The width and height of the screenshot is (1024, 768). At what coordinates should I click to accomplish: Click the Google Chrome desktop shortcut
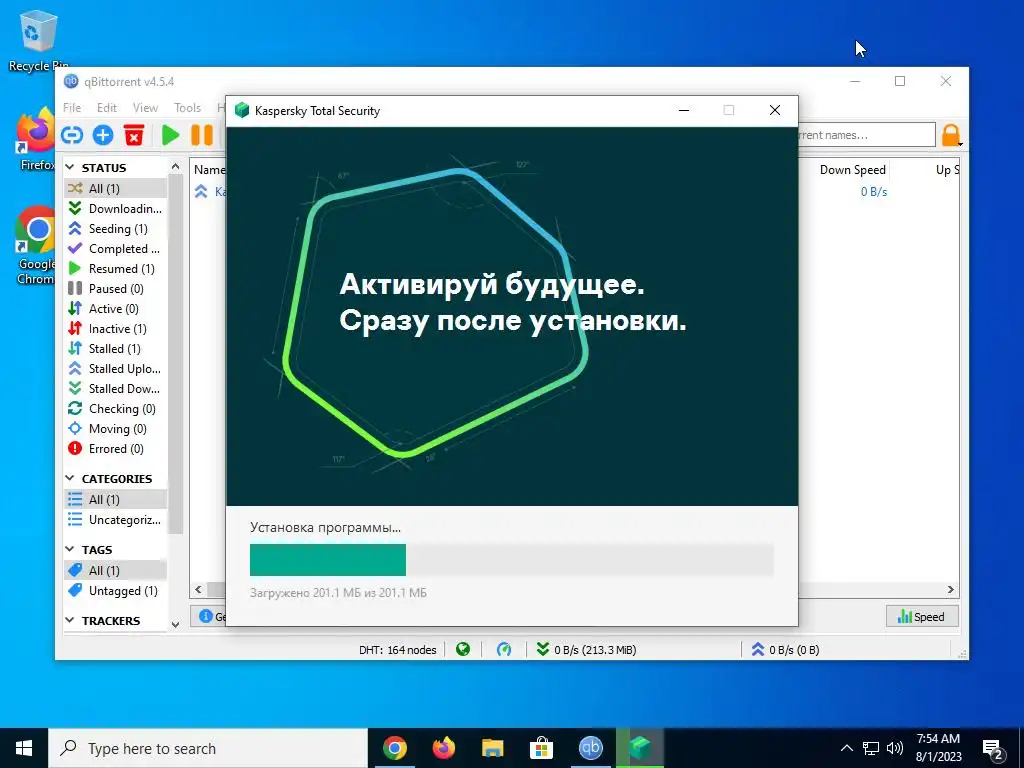point(35,245)
